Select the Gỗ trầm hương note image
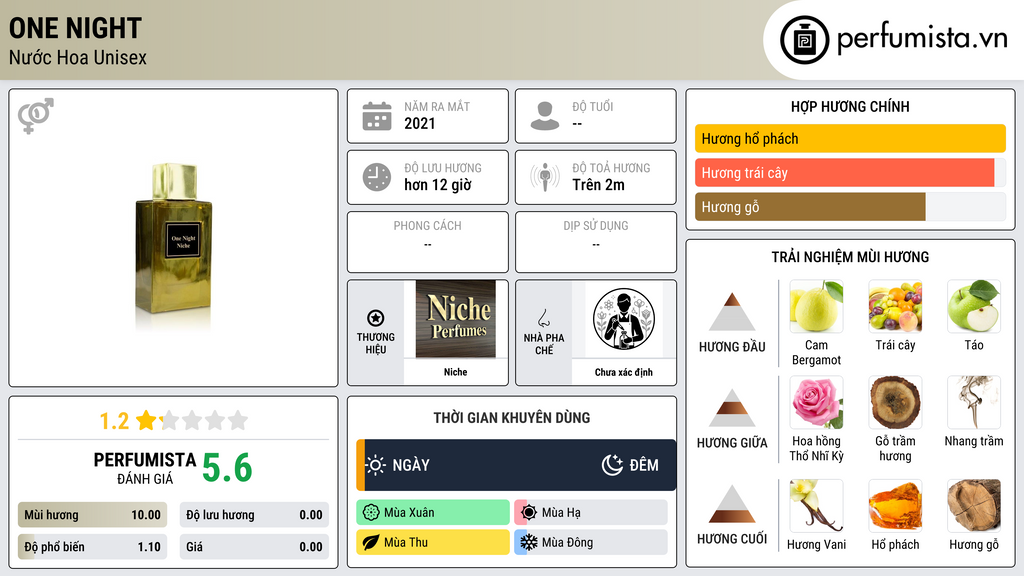This screenshot has width=1024, height=576. click(x=895, y=403)
